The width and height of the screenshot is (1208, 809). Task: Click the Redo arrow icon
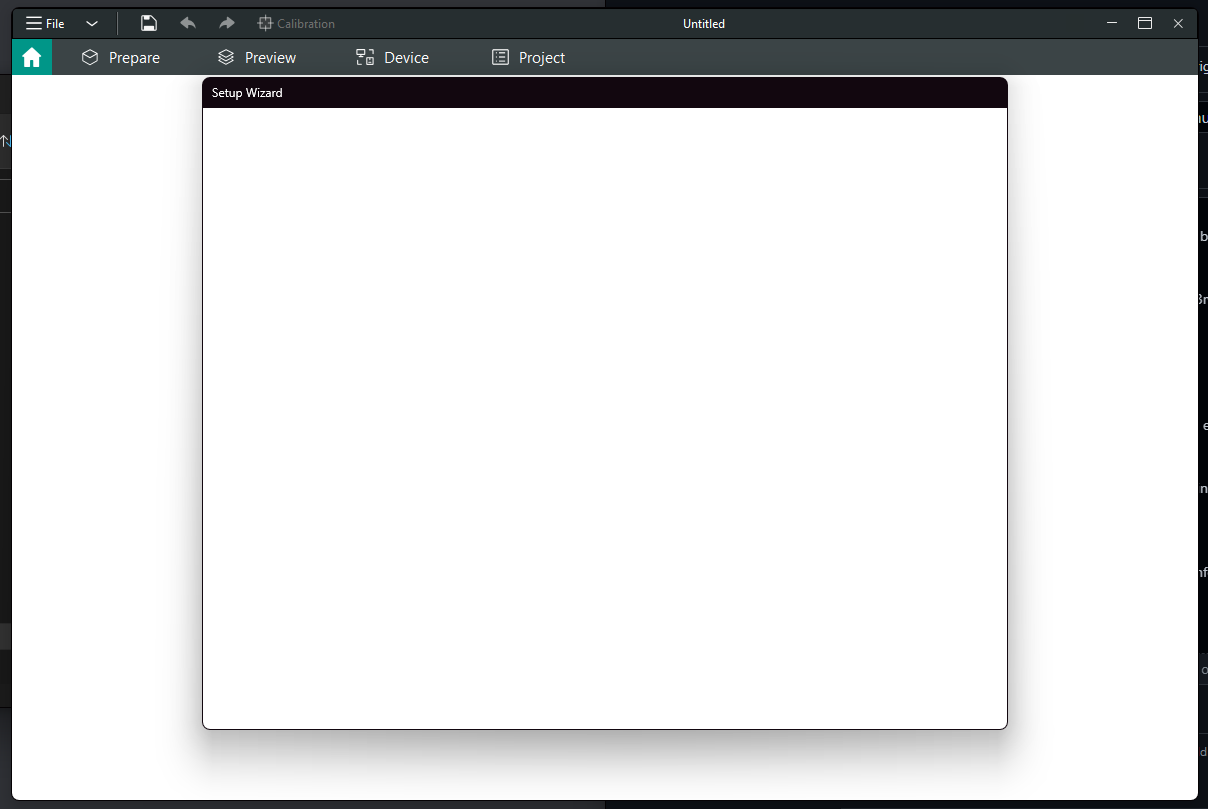coord(225,23)
